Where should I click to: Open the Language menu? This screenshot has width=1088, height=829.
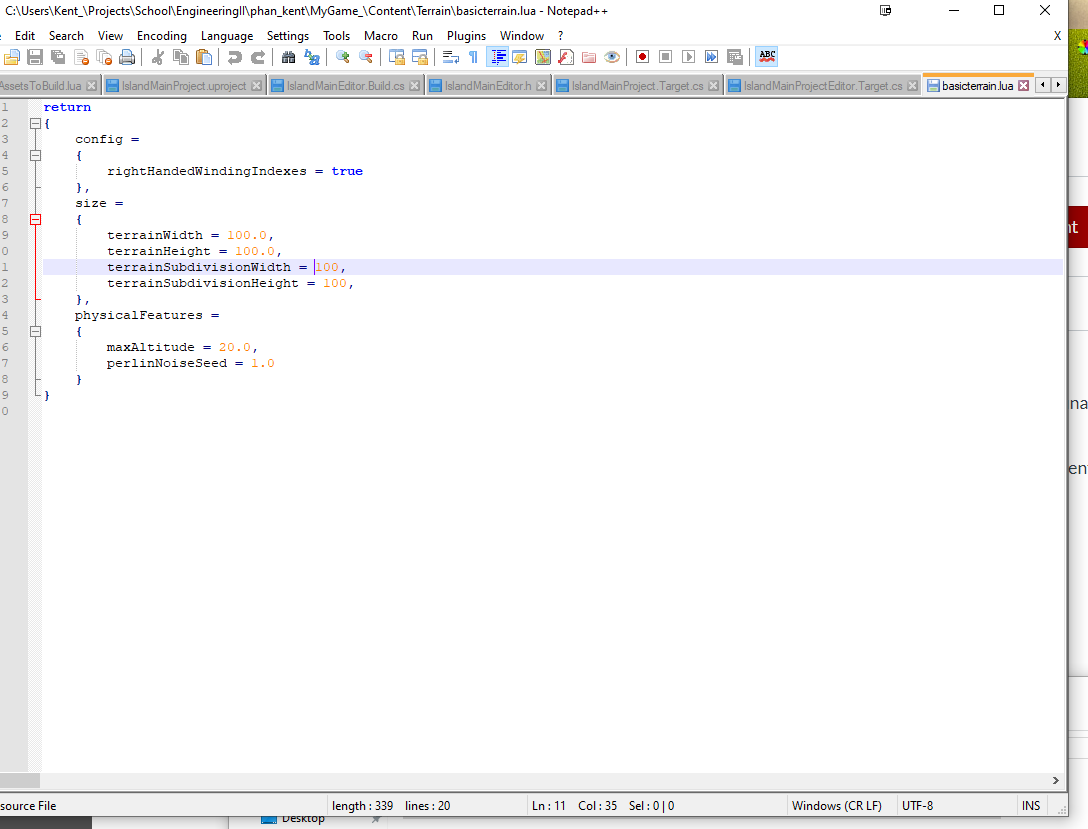(x=227, y=36)
